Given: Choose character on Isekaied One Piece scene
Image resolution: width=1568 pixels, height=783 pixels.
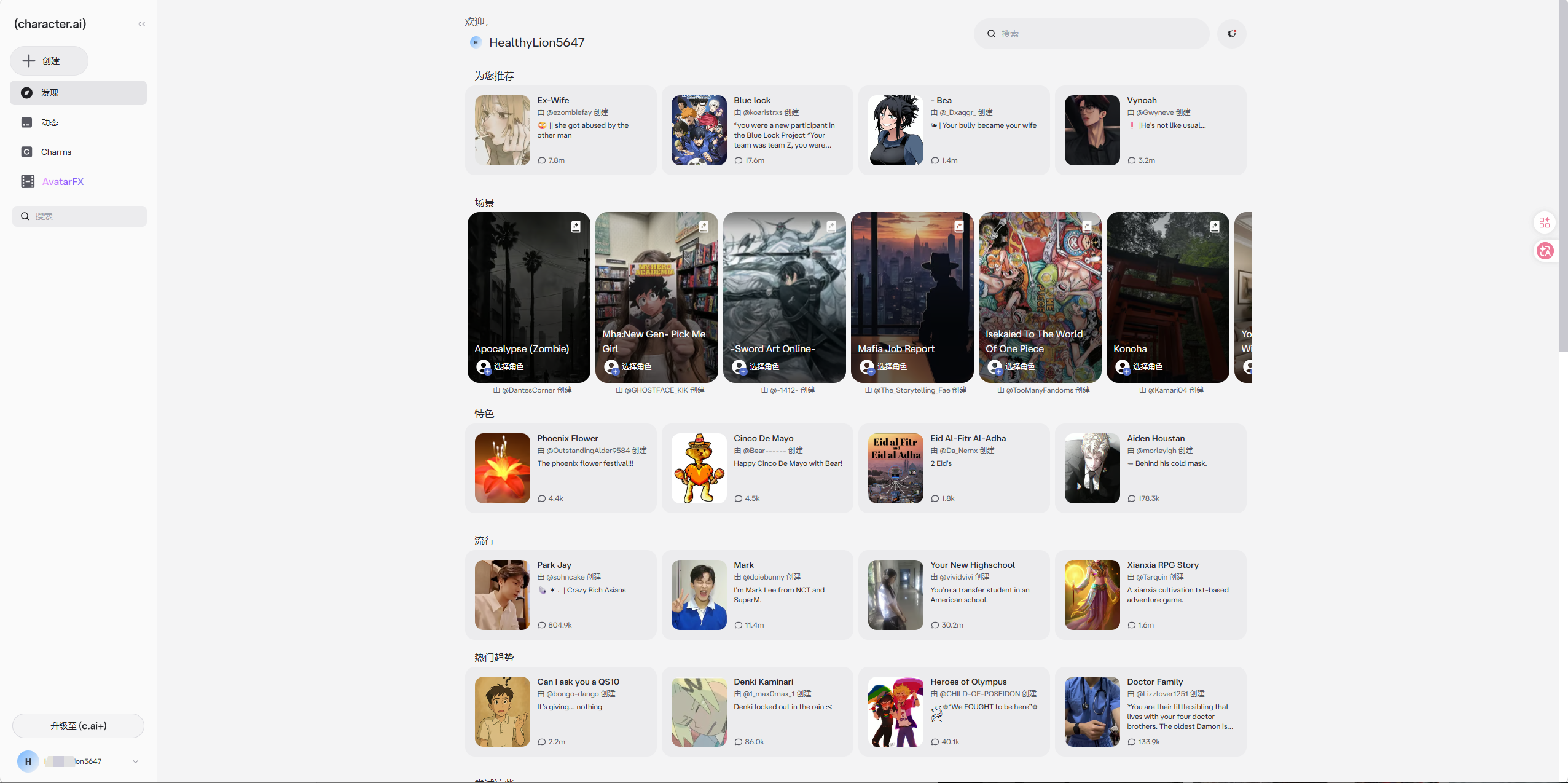Looking at the screenshot, I should (1011, 367).
